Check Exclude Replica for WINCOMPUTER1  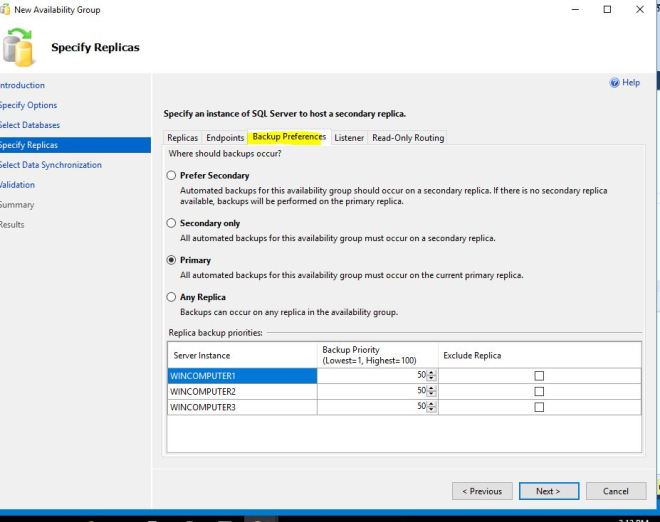pos(539,376)
